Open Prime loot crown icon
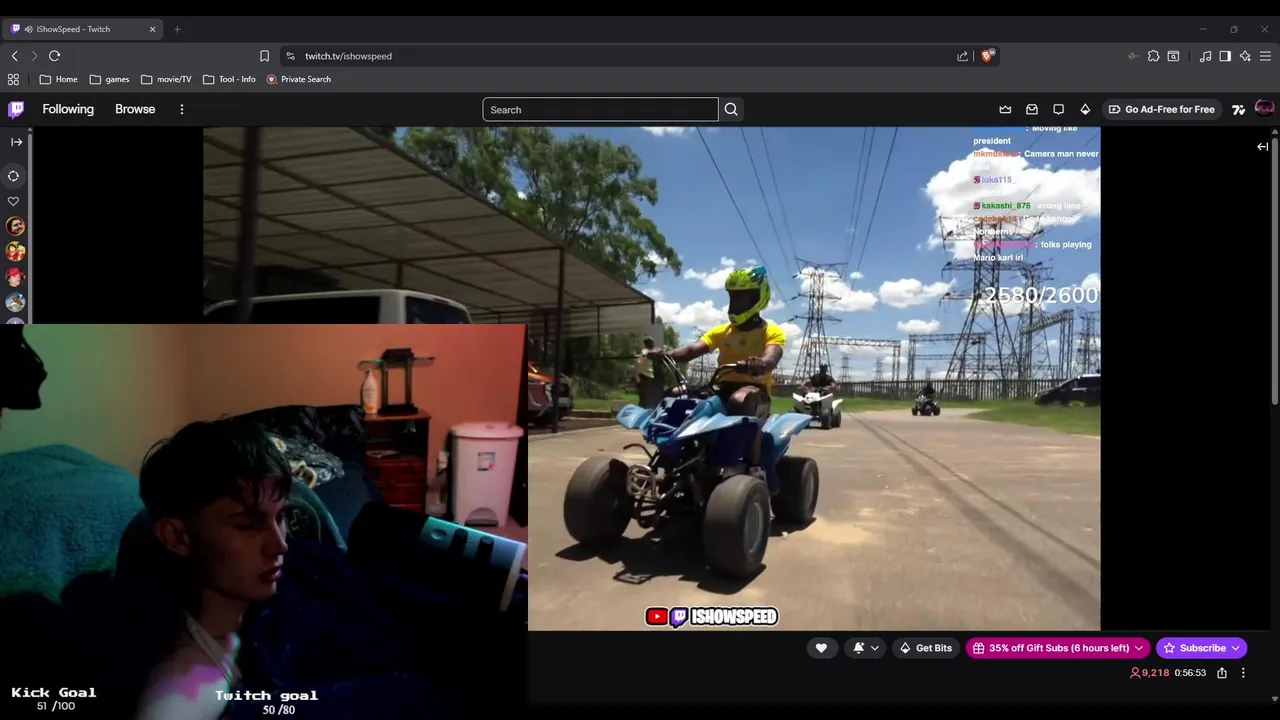1280x720 pixels. (x=1005, y=109)
